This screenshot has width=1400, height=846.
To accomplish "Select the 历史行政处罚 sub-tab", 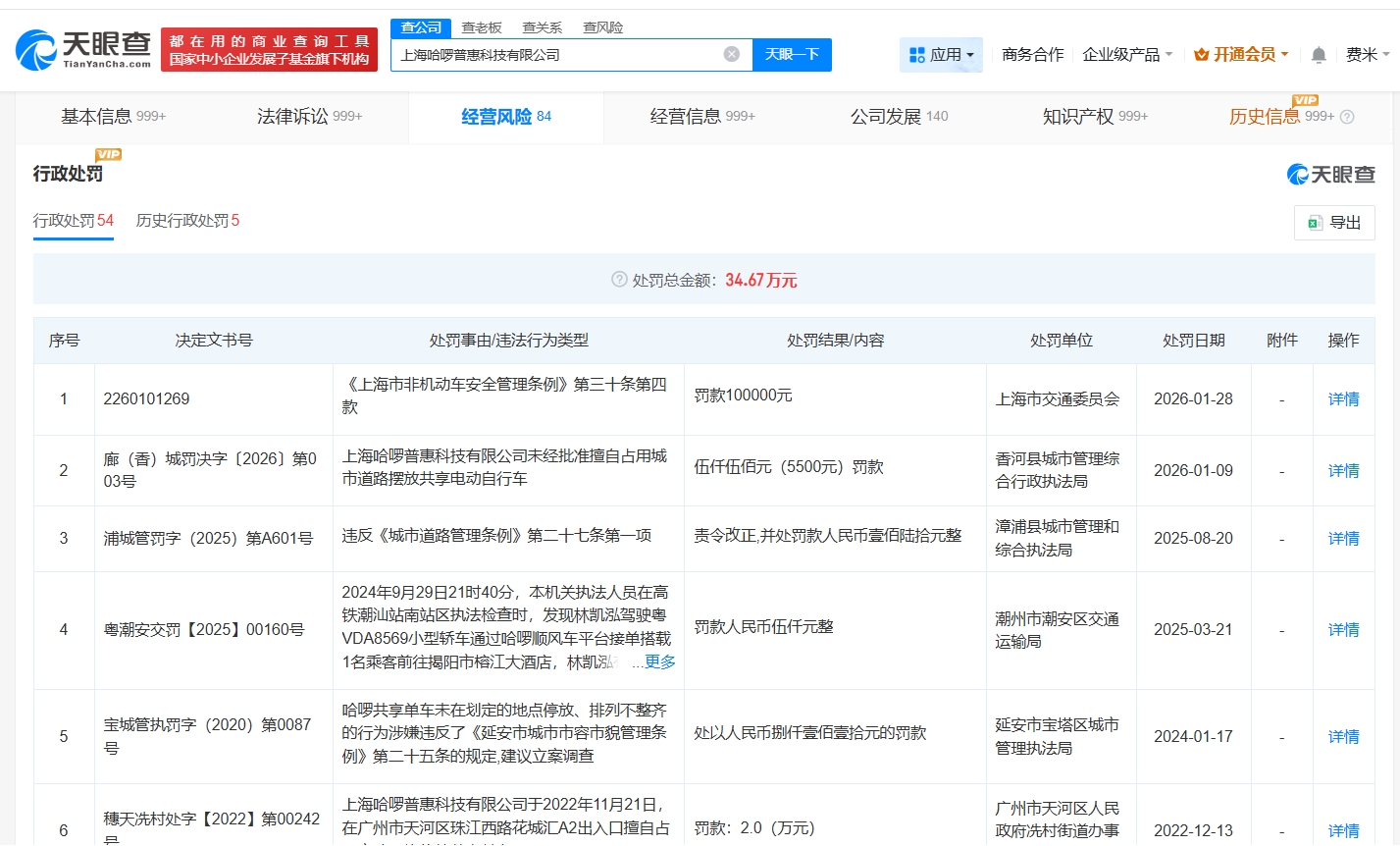I will [187, 221].
